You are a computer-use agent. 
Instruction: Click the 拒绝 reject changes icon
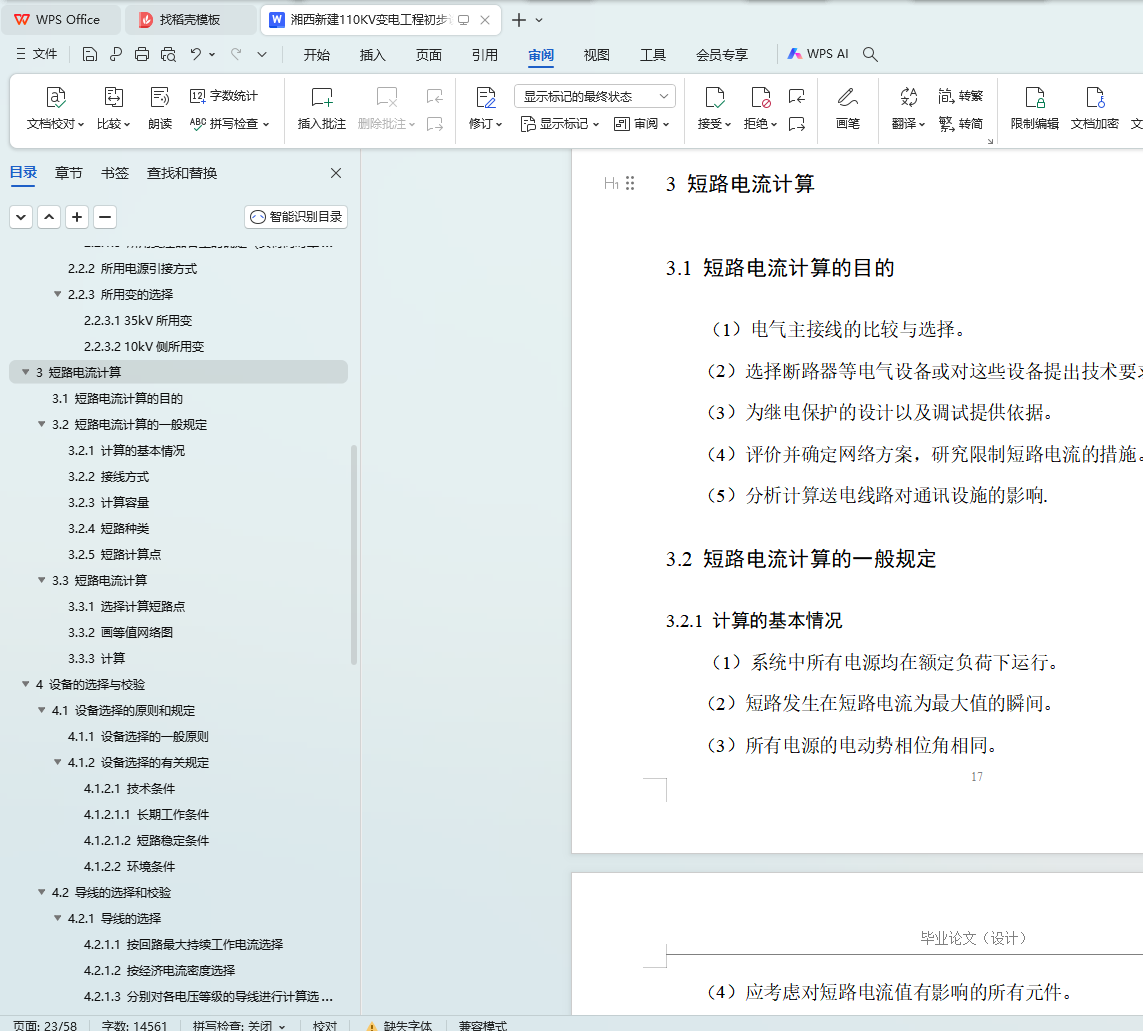coord(760,97)
